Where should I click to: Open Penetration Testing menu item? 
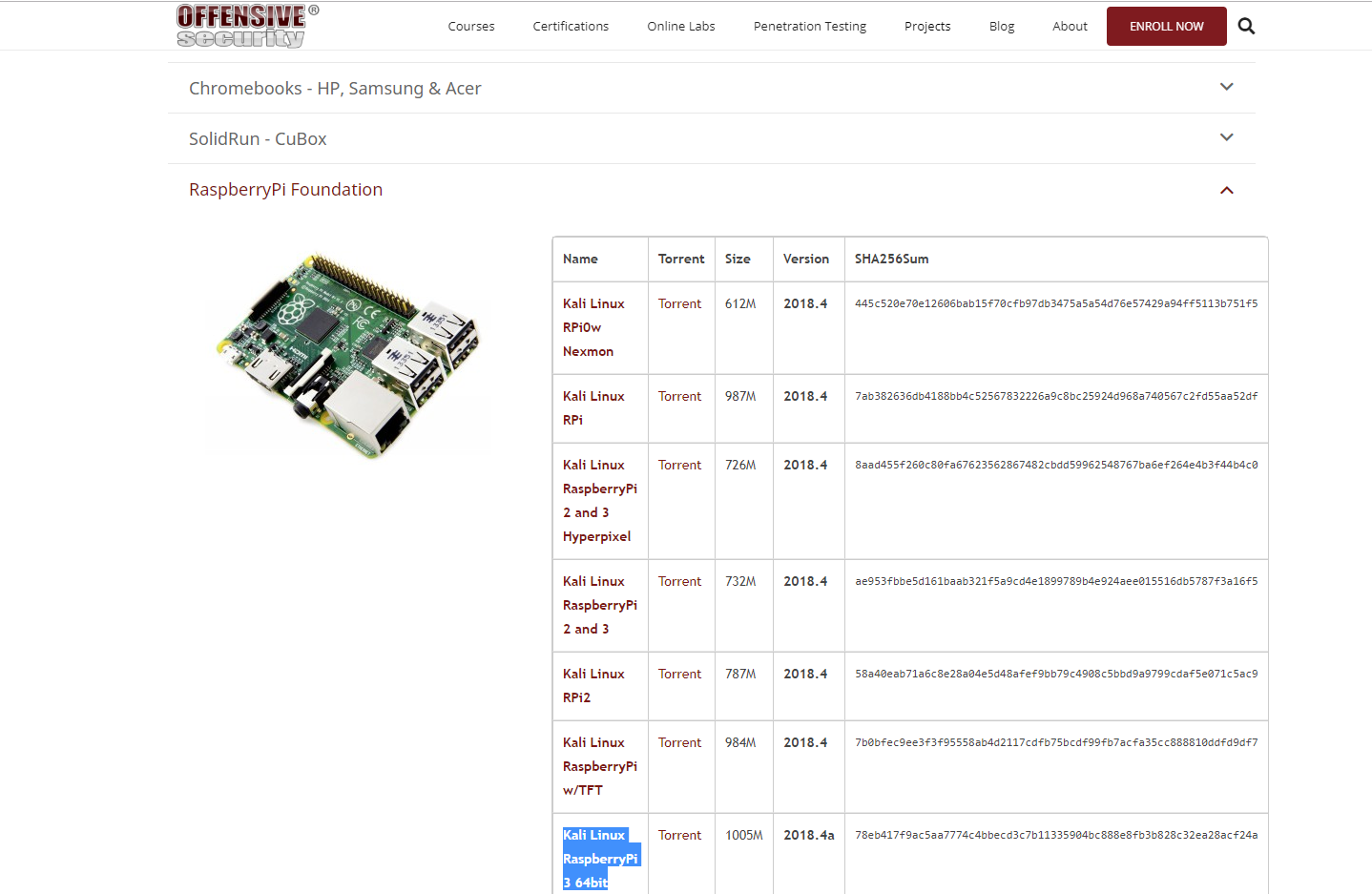810,27
